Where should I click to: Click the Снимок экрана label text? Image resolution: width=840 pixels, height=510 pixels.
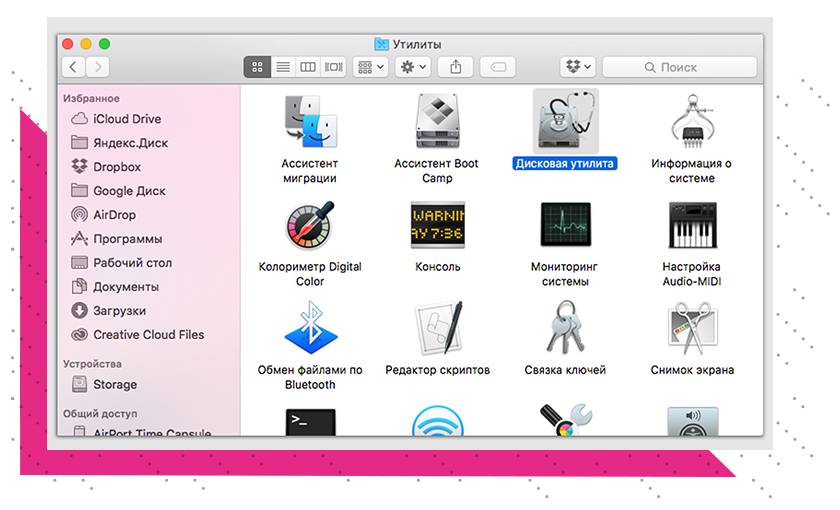tap(692, 370)
